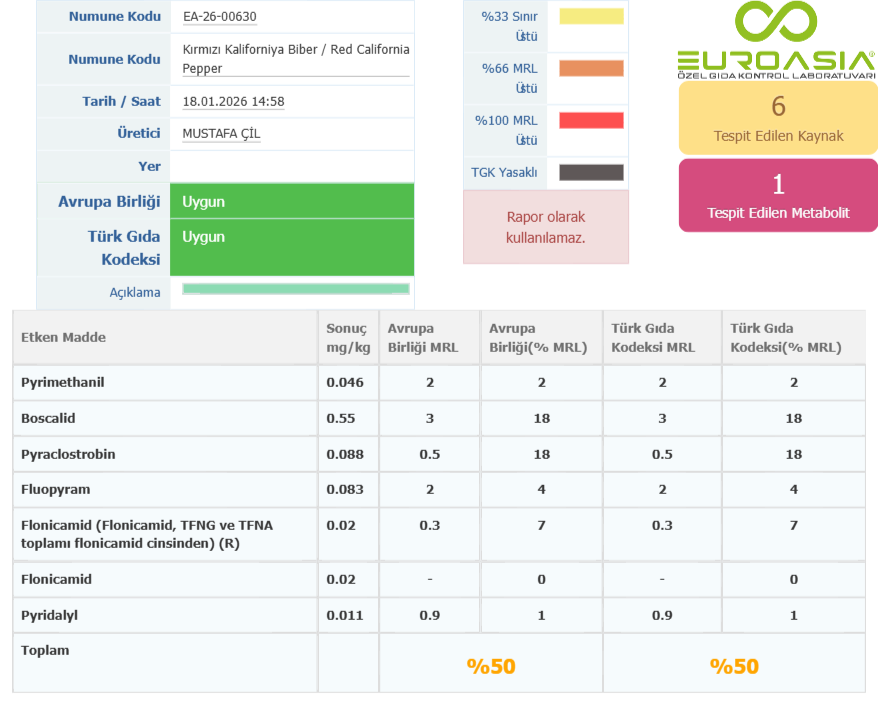
Task: Click the yellow %33 Sınır Üstü swatch
Action: click(591, 17)
